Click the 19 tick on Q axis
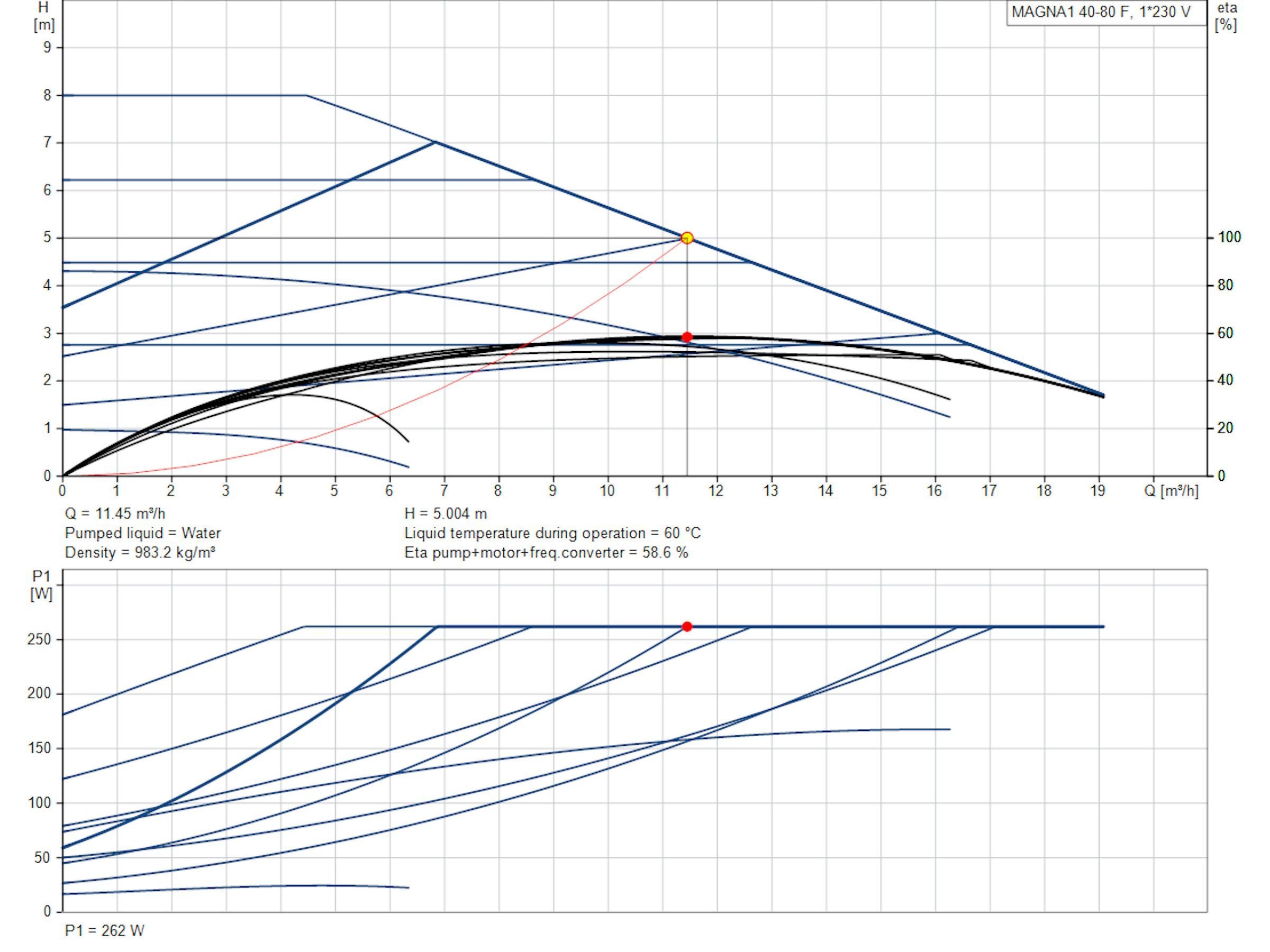The height and width of the screenshot is (952, 1270). pyautogui.click(x=1098, y=491)
